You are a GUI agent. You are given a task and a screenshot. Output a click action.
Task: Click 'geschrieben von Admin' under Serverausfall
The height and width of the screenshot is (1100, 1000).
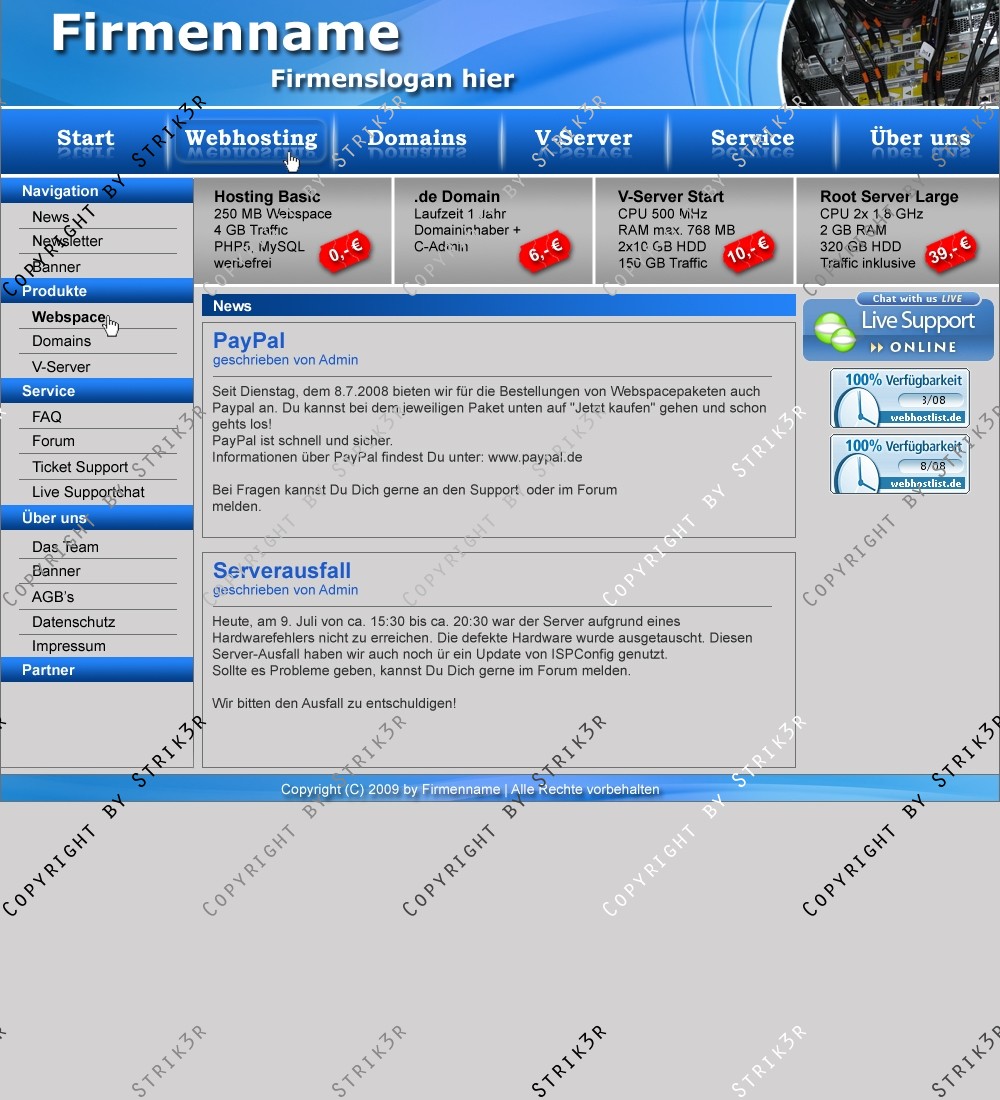click(286, 590)
